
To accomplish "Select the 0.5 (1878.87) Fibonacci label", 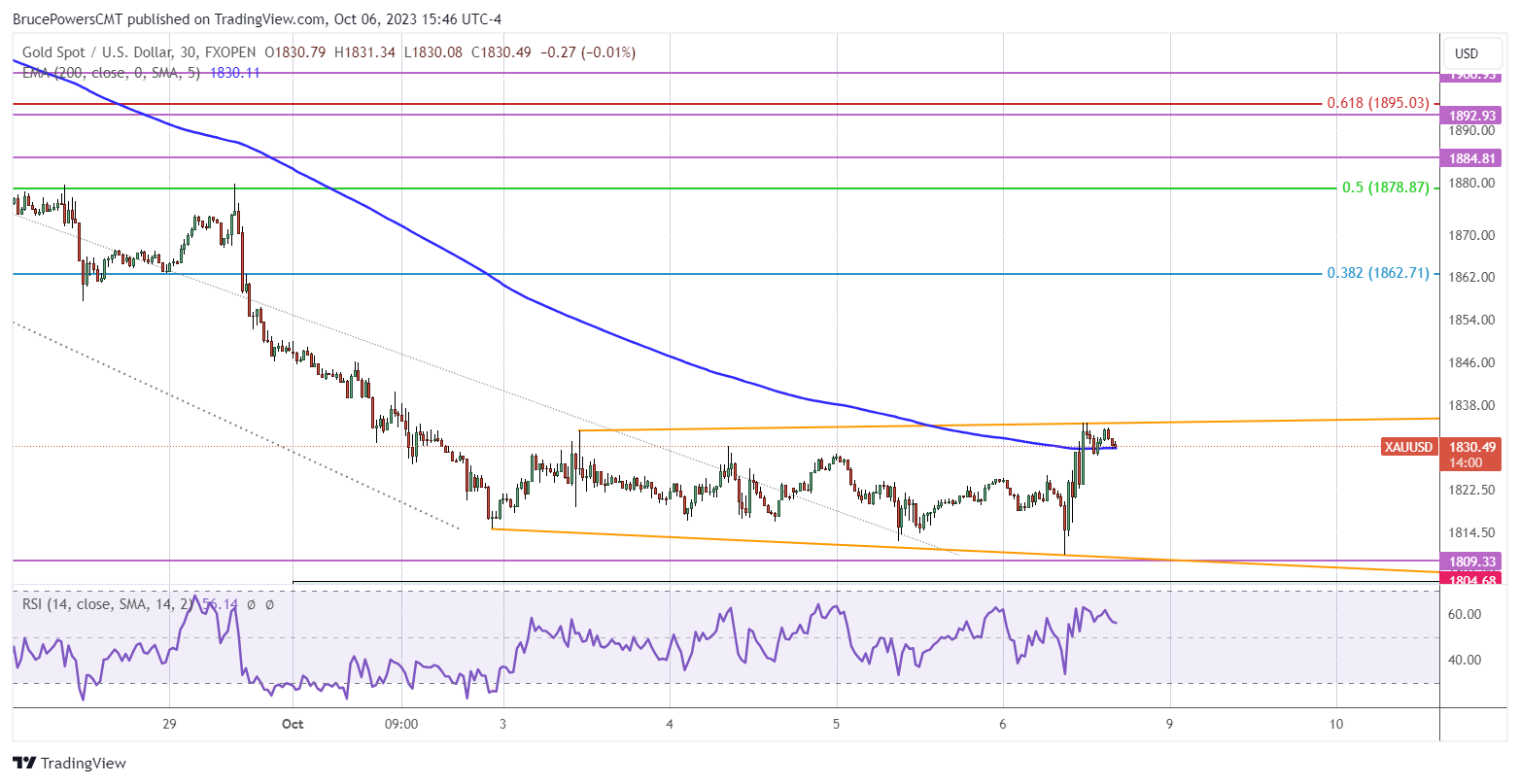I will (1385, 187).
